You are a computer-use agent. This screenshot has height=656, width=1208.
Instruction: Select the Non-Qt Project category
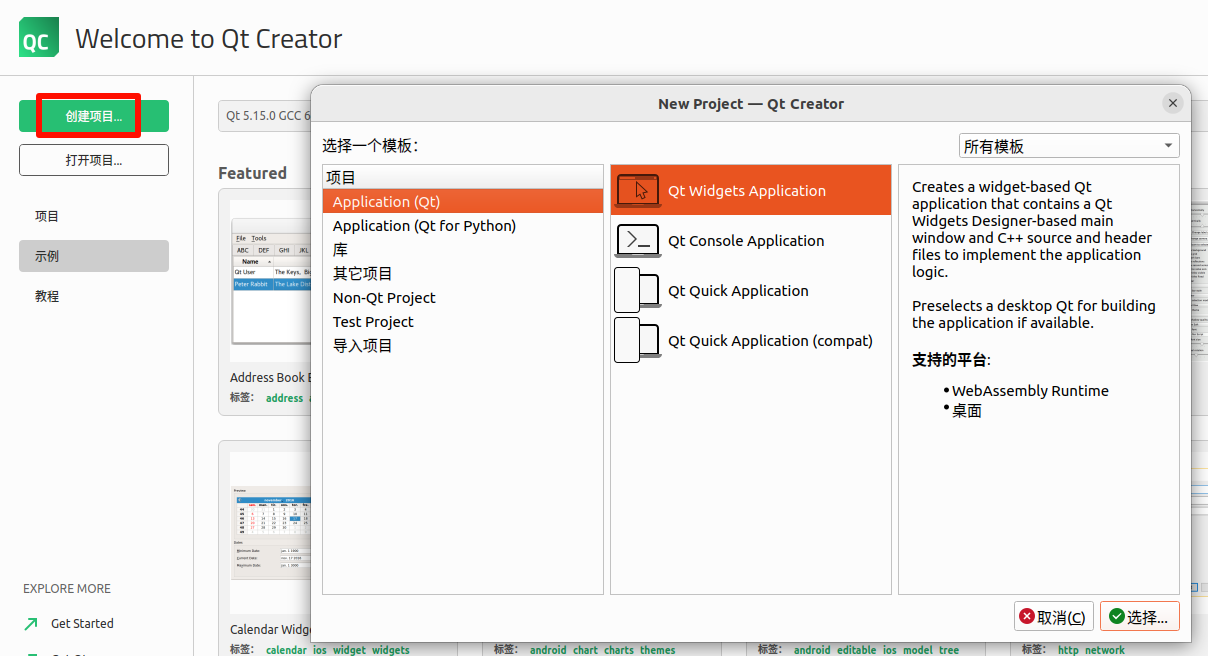[463, 297]
